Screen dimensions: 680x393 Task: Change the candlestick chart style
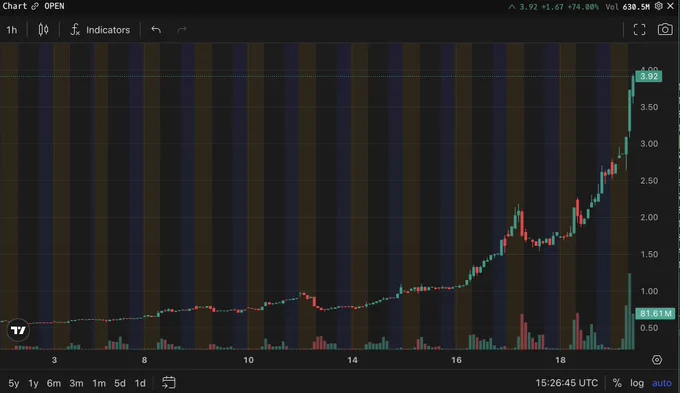point(43,29)
